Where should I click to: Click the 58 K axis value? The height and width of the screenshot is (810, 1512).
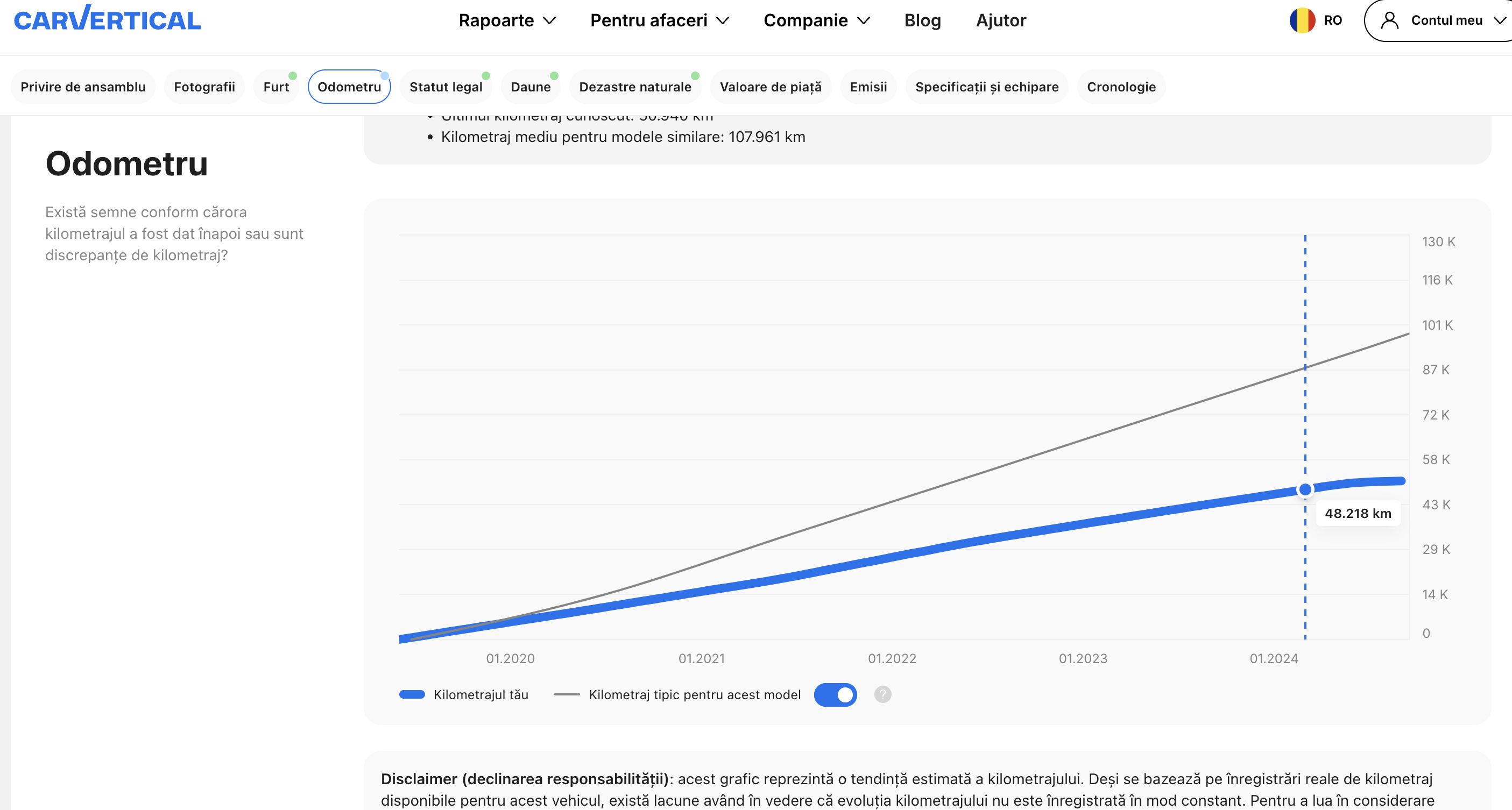click(x=1436, y=459)
